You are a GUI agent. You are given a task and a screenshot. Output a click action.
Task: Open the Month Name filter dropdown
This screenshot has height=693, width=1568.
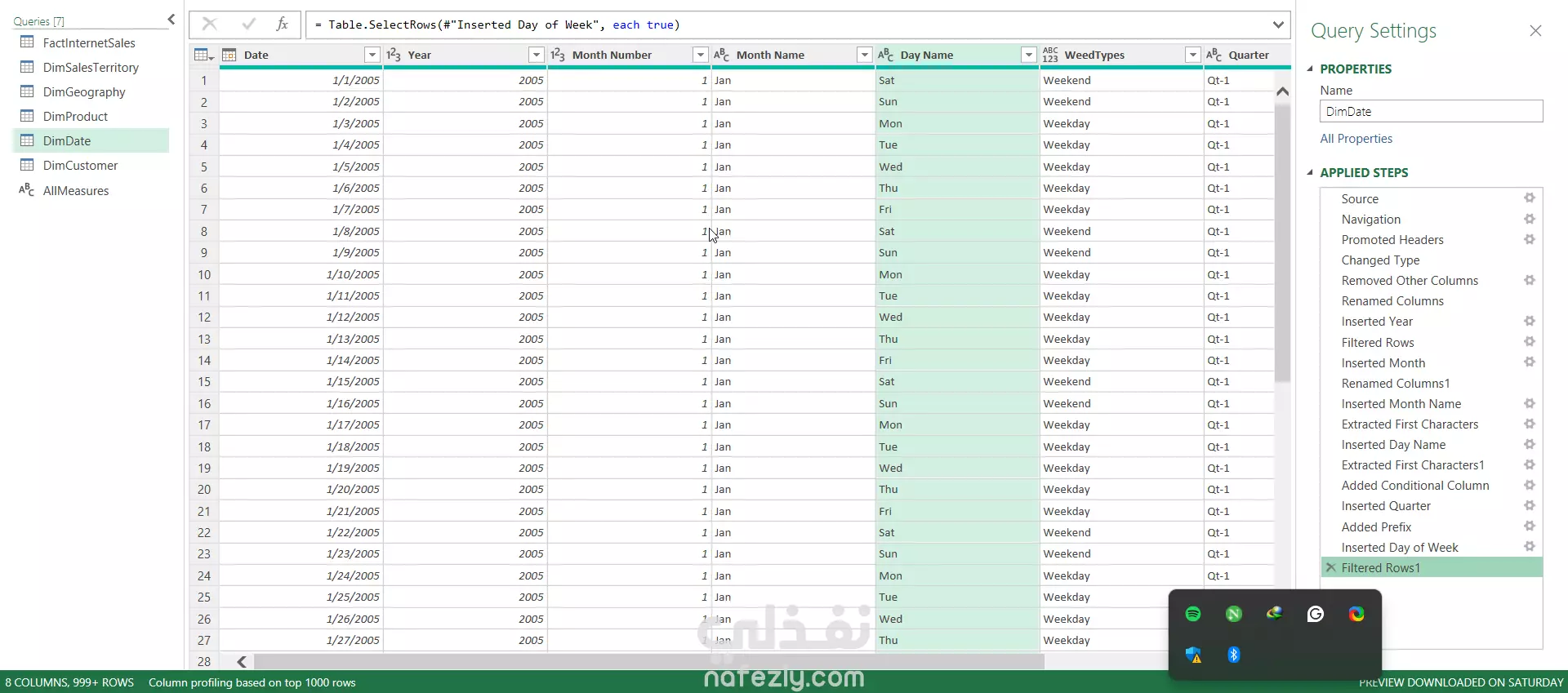pos(865,55)
